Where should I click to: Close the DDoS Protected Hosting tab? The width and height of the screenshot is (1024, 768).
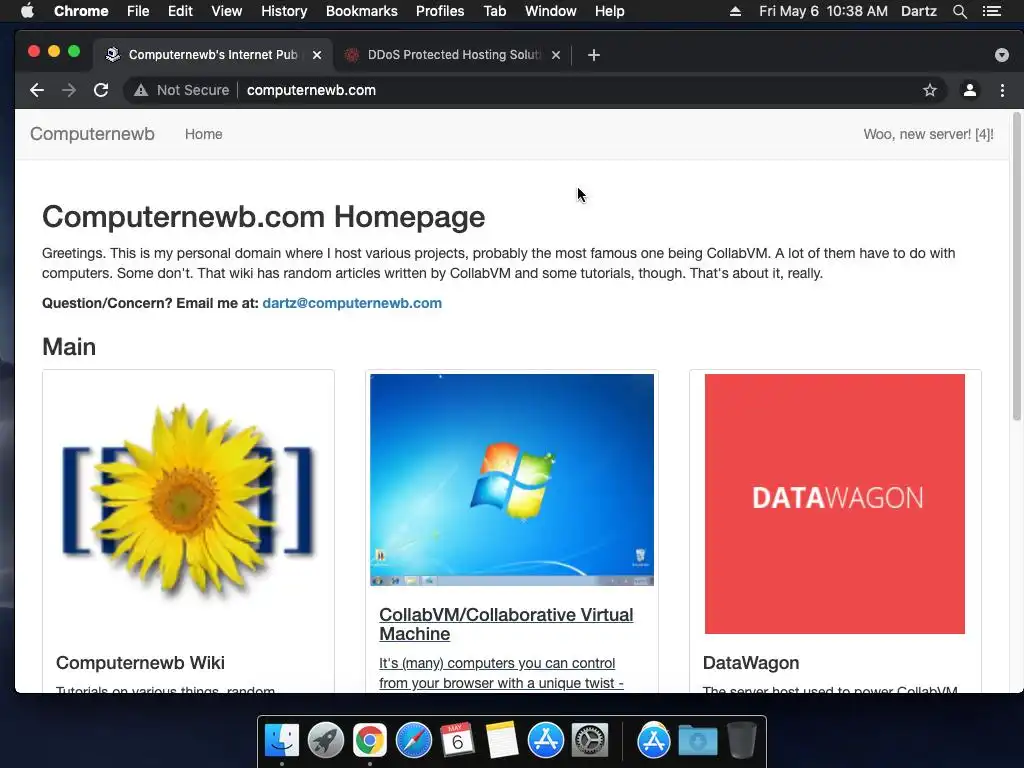[556, 55]
